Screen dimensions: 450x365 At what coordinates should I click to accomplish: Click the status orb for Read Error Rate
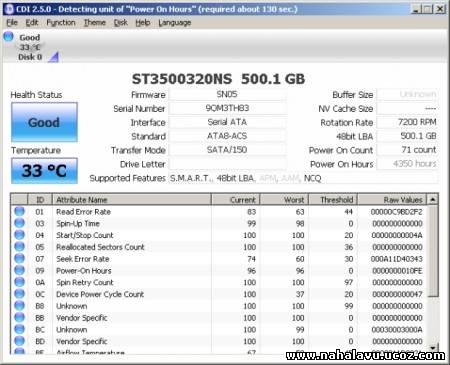pyautogui.click(x=20, y=211)
